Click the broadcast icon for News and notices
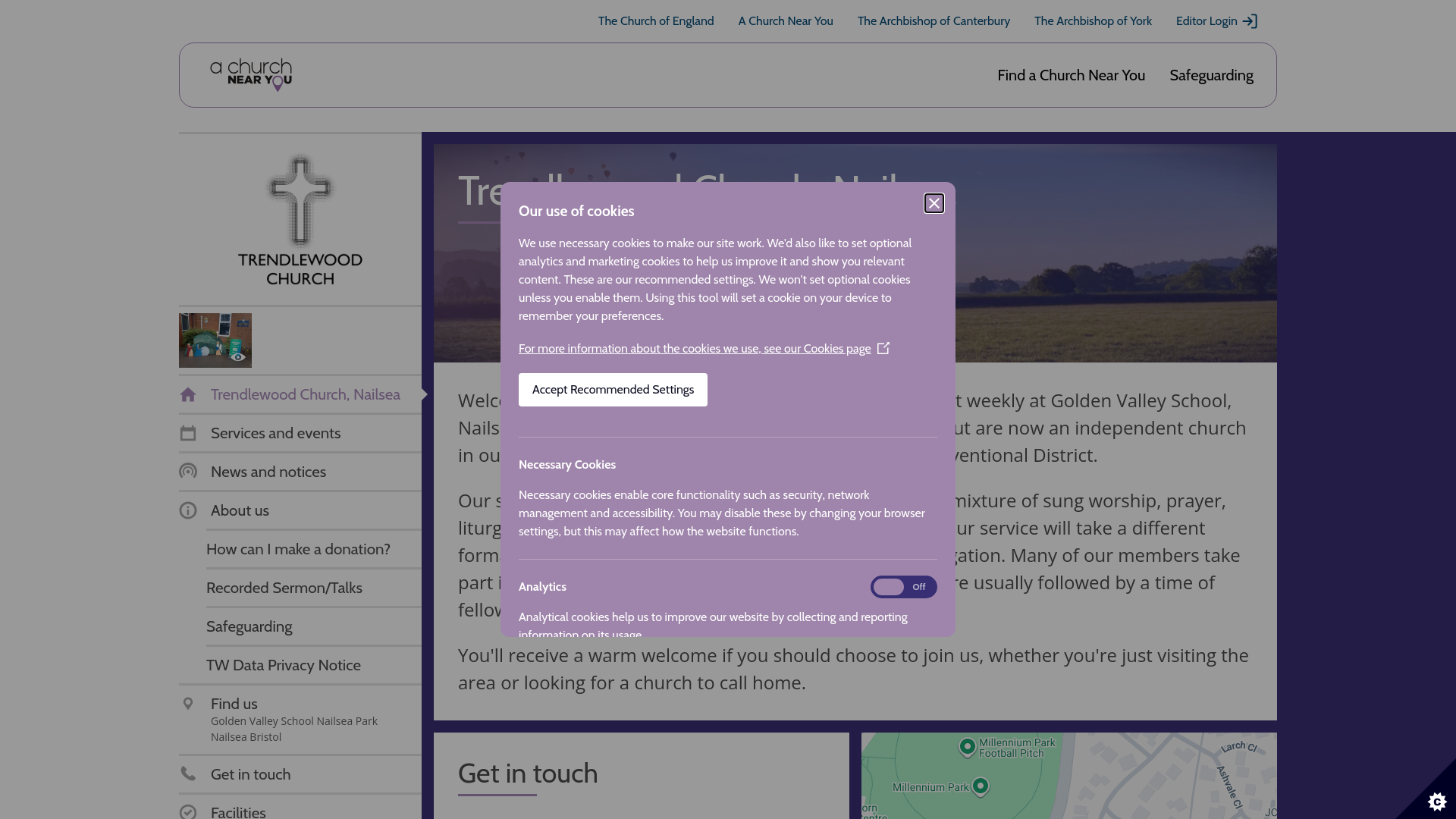The width and height of the screenshot is (1456, 819). pos(188,472)
